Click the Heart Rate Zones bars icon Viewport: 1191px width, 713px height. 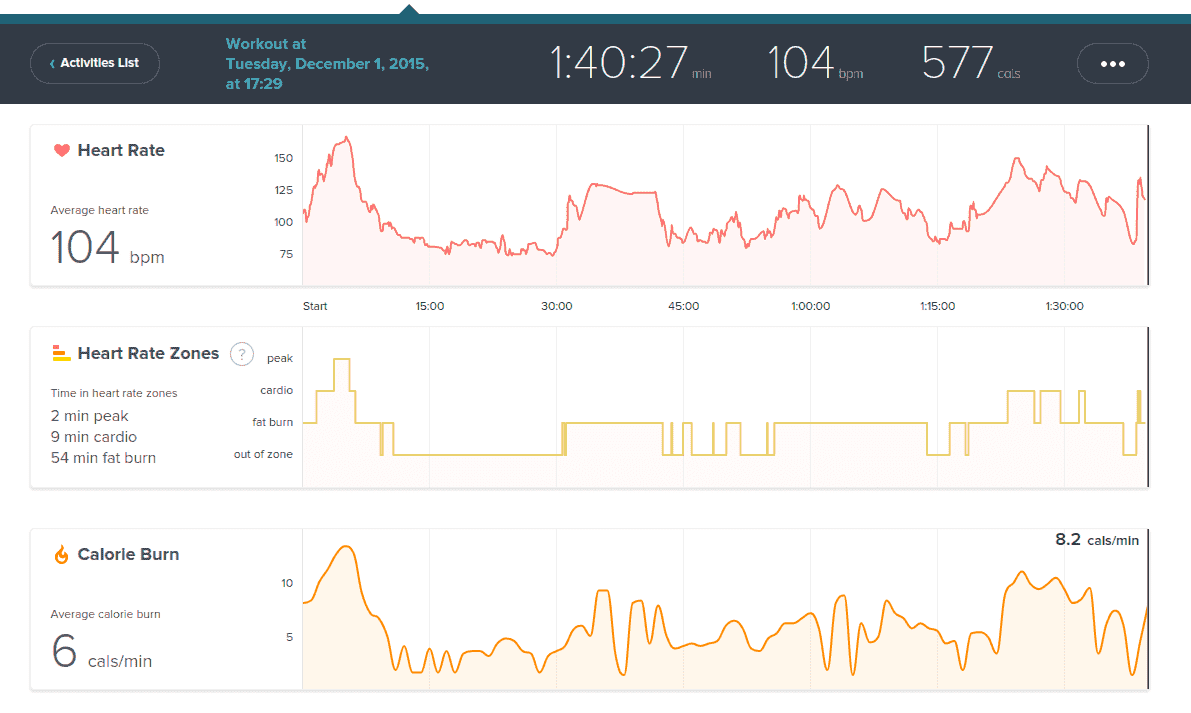(x=61, y=353)
